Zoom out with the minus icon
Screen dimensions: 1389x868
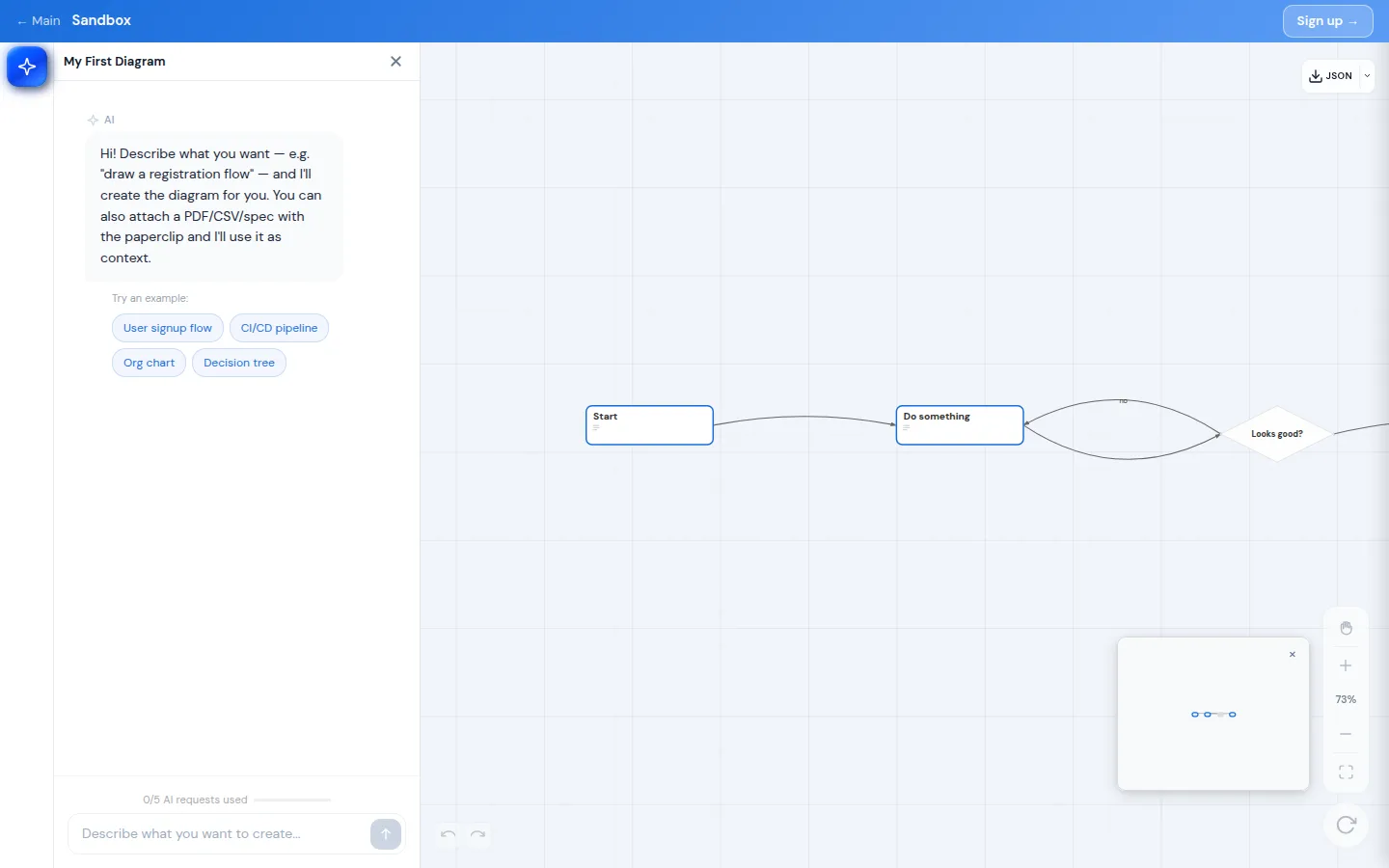tap(1346, 734)
